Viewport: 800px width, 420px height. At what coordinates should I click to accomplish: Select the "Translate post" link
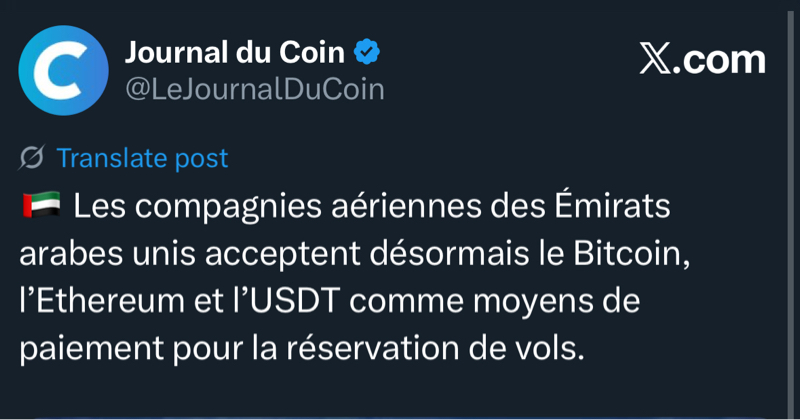pyautogui.click(x=142, y=157)
